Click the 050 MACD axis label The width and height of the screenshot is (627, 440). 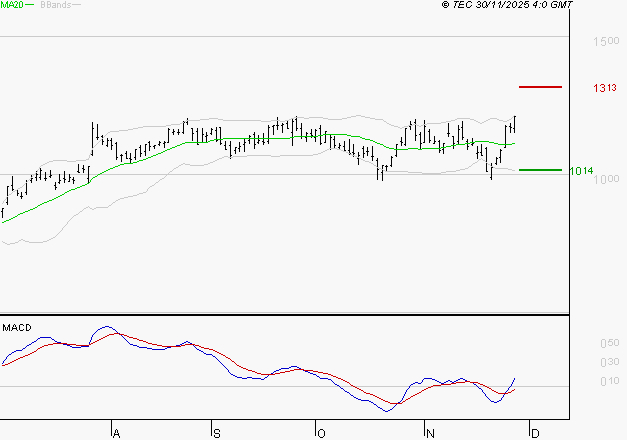tap(610, 343)
